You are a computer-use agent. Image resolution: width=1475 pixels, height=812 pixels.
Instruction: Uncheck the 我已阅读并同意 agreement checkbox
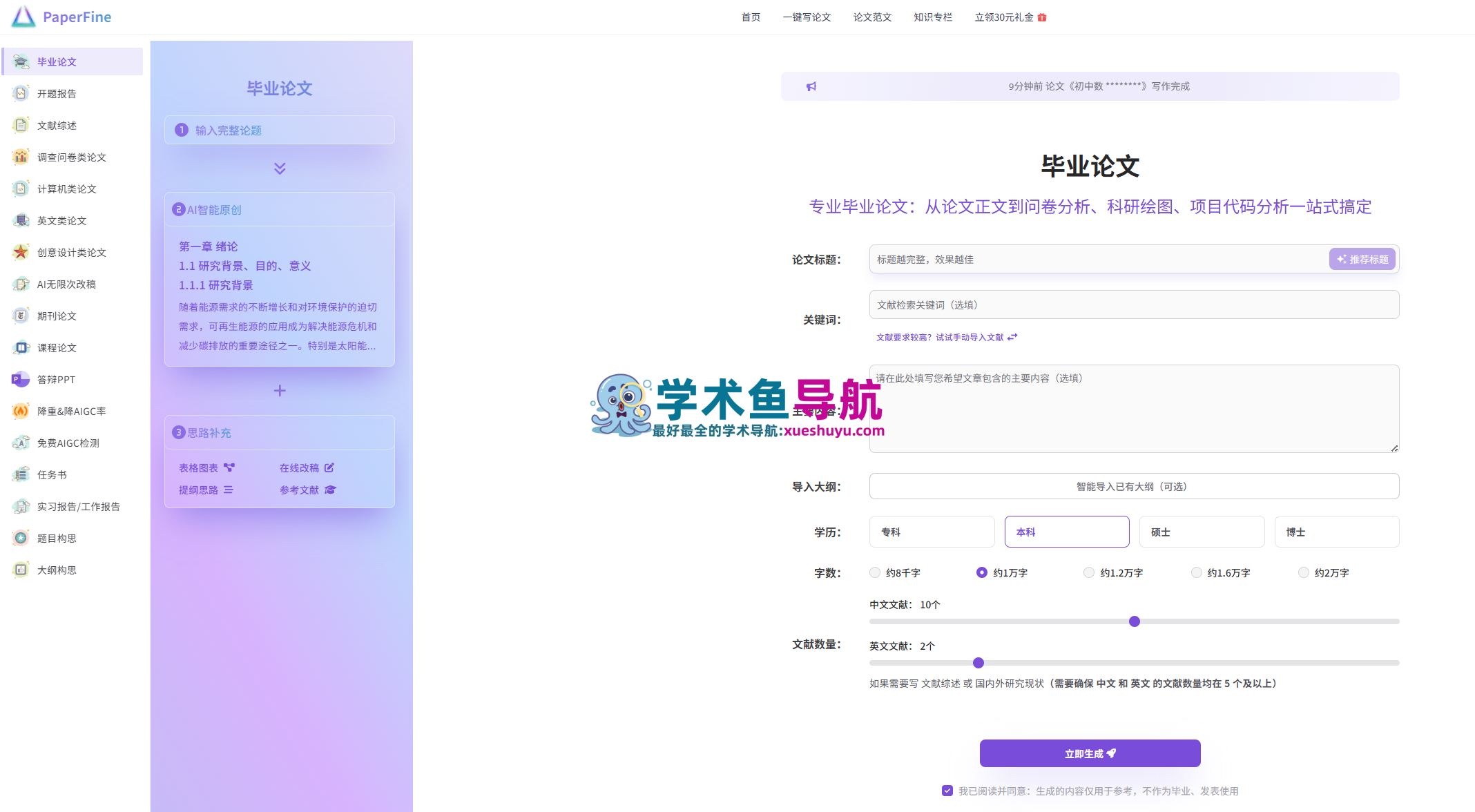[x=947, y=791]
